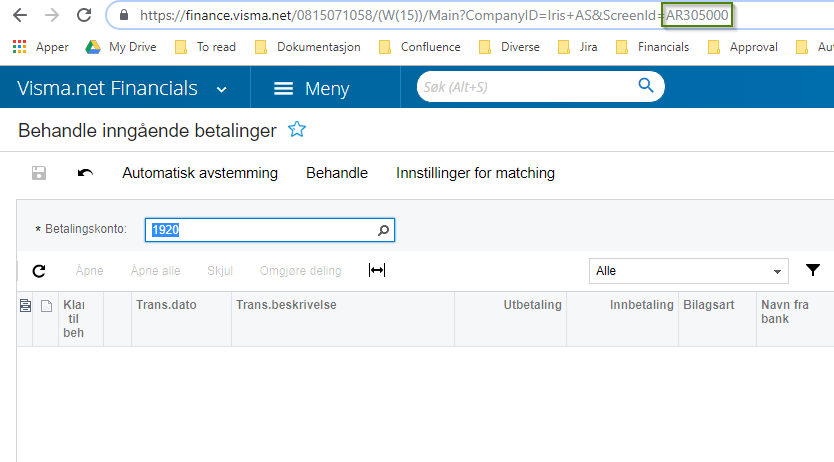Reload the page with browser refresh icon

pos(84,16)
